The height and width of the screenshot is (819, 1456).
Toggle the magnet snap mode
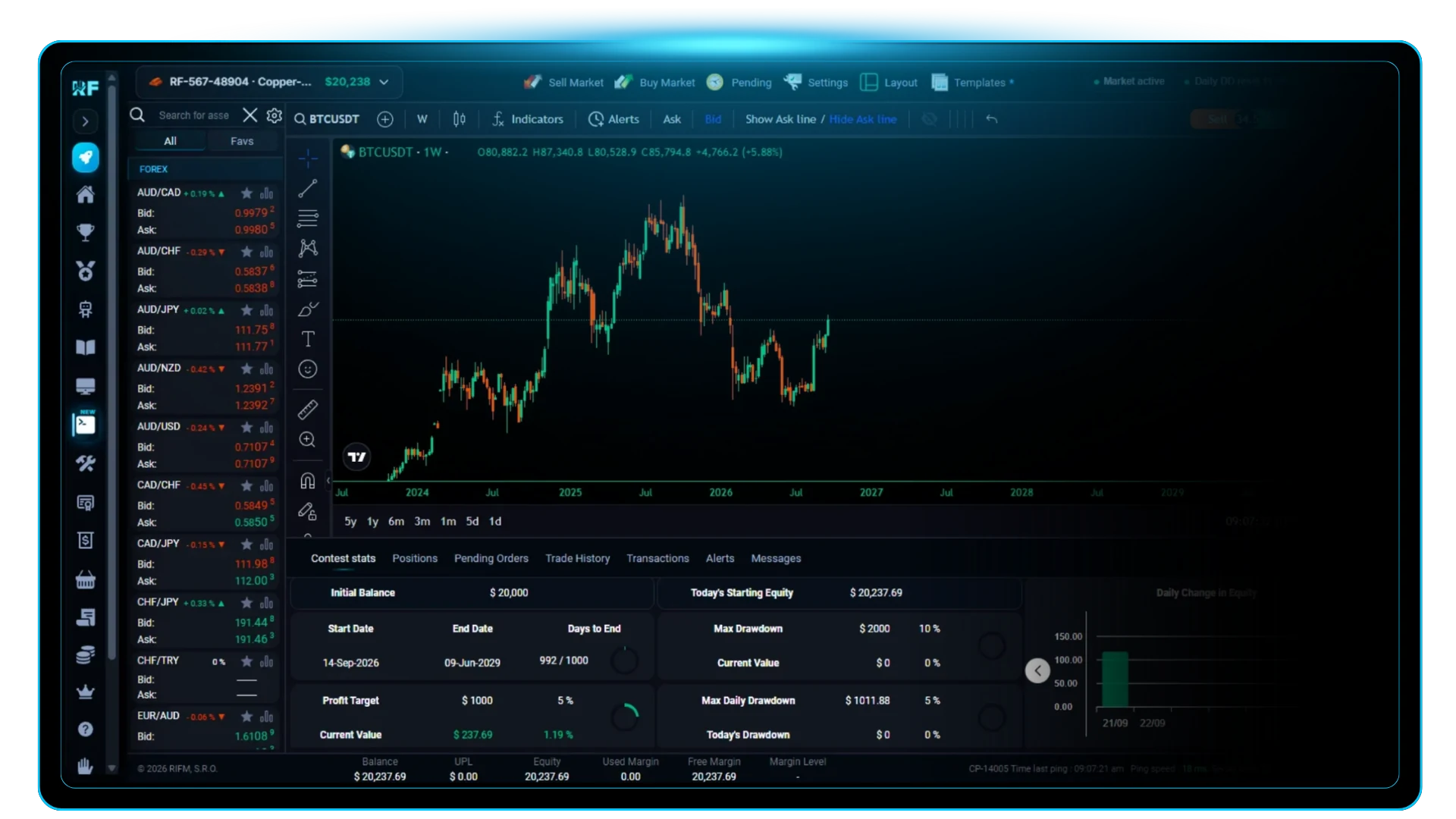[308, 481]
